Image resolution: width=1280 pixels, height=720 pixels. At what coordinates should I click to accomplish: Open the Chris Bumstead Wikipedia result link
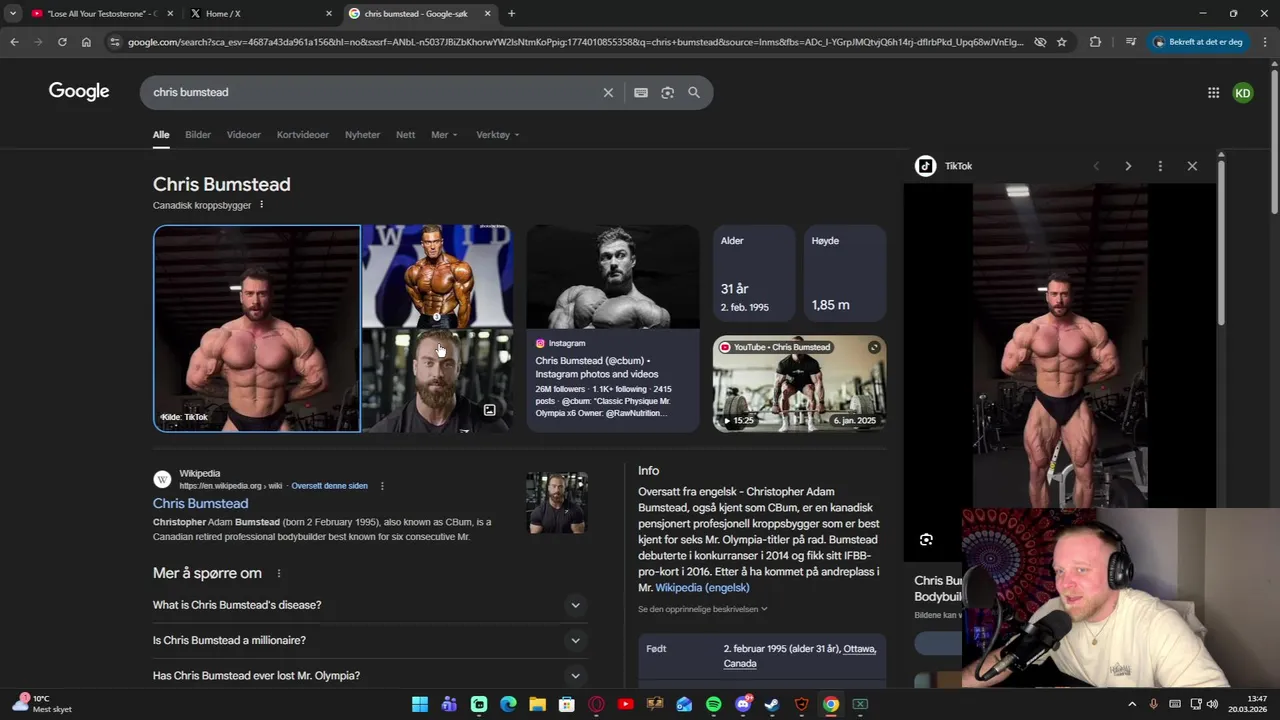[x=200, y=504]
